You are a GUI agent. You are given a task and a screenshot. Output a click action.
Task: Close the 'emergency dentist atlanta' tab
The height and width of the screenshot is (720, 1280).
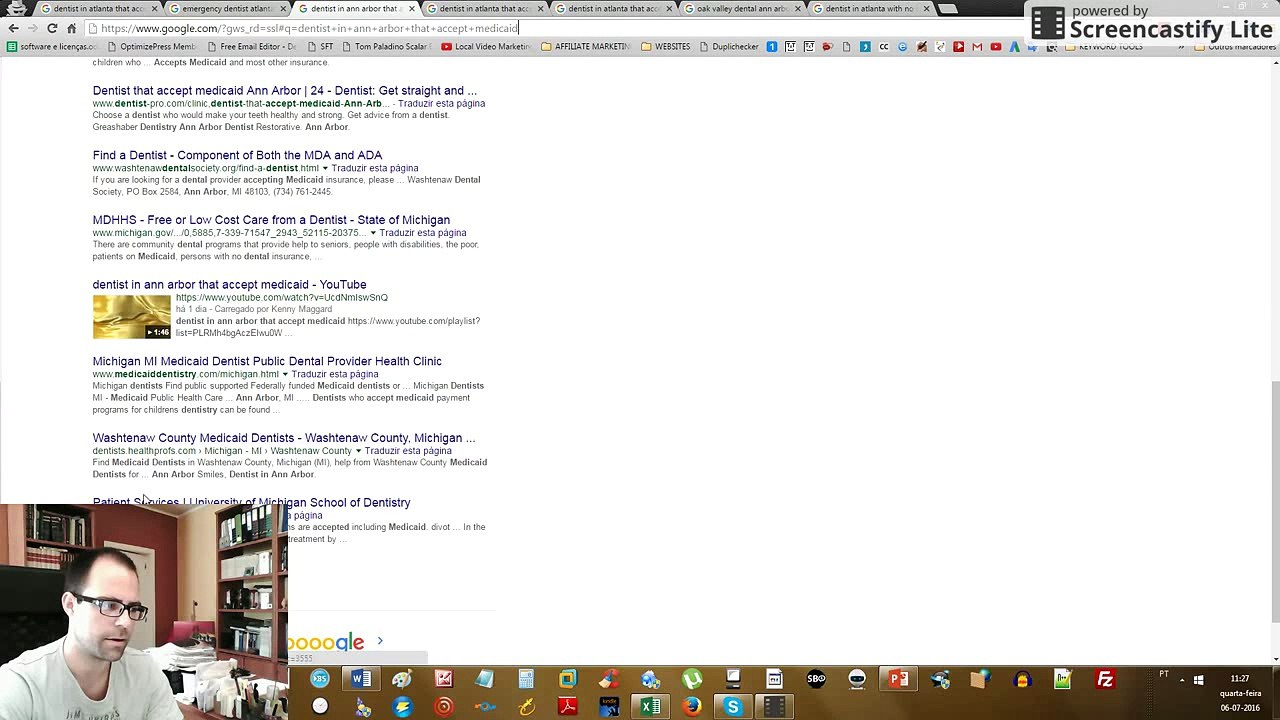tap(283, 9)
